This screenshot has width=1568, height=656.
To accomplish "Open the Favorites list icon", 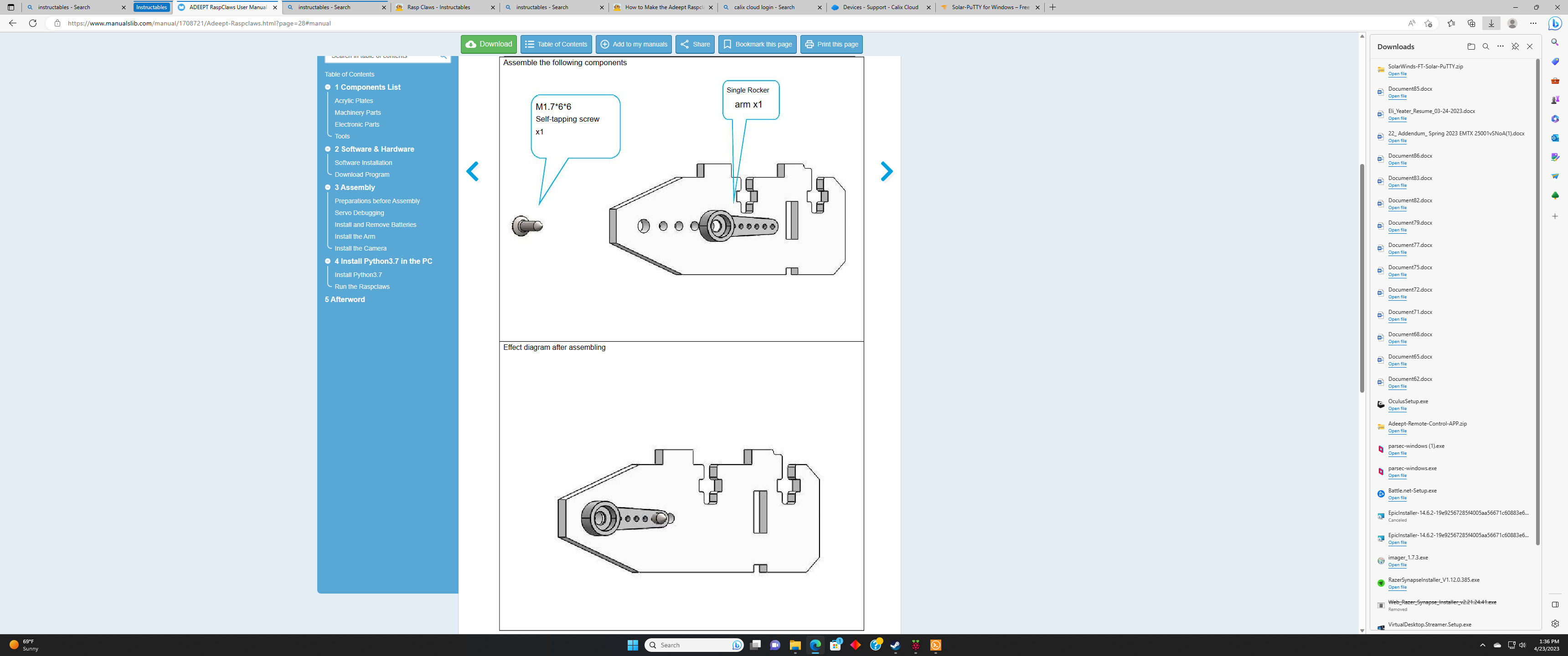I will pyautogui.click(x=1451, y=23).
